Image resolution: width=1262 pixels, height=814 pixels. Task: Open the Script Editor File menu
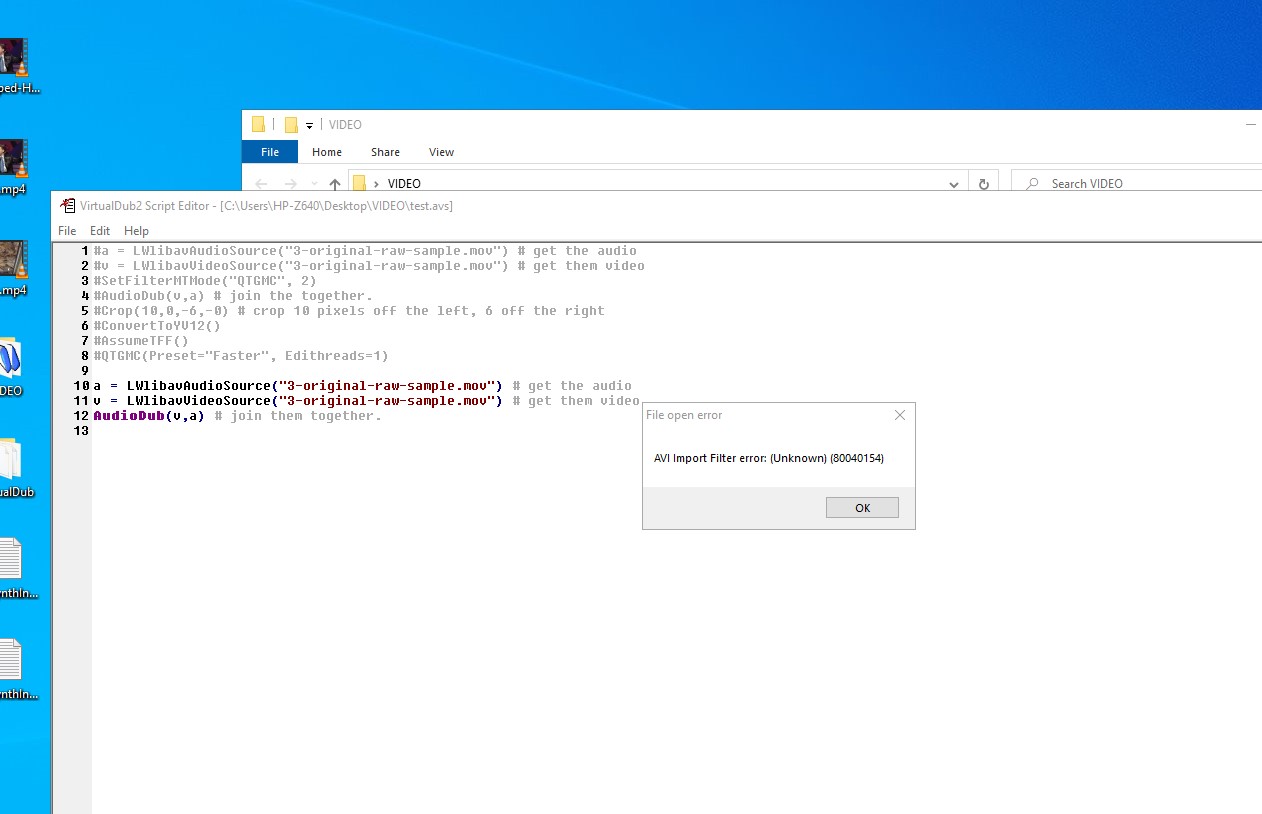67,231
